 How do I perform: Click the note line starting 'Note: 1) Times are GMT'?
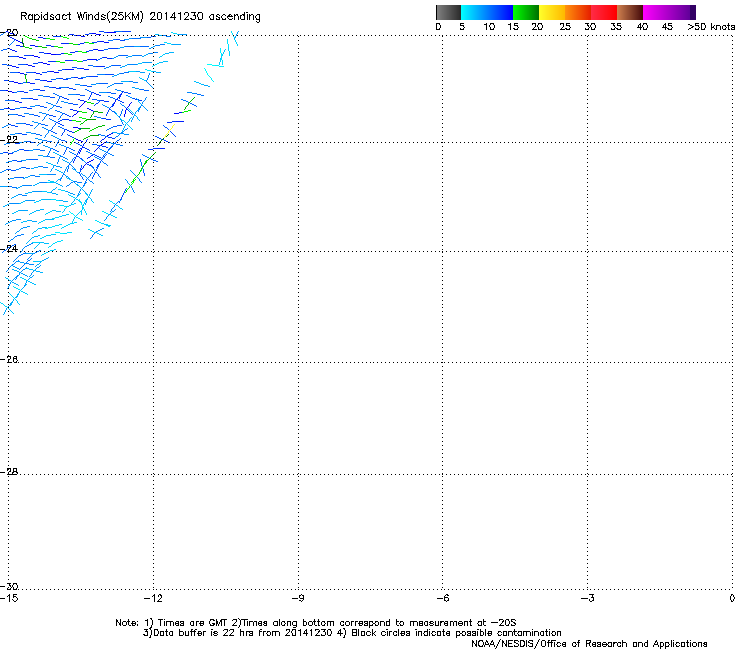pyautogui.click(x=316, y=623)
